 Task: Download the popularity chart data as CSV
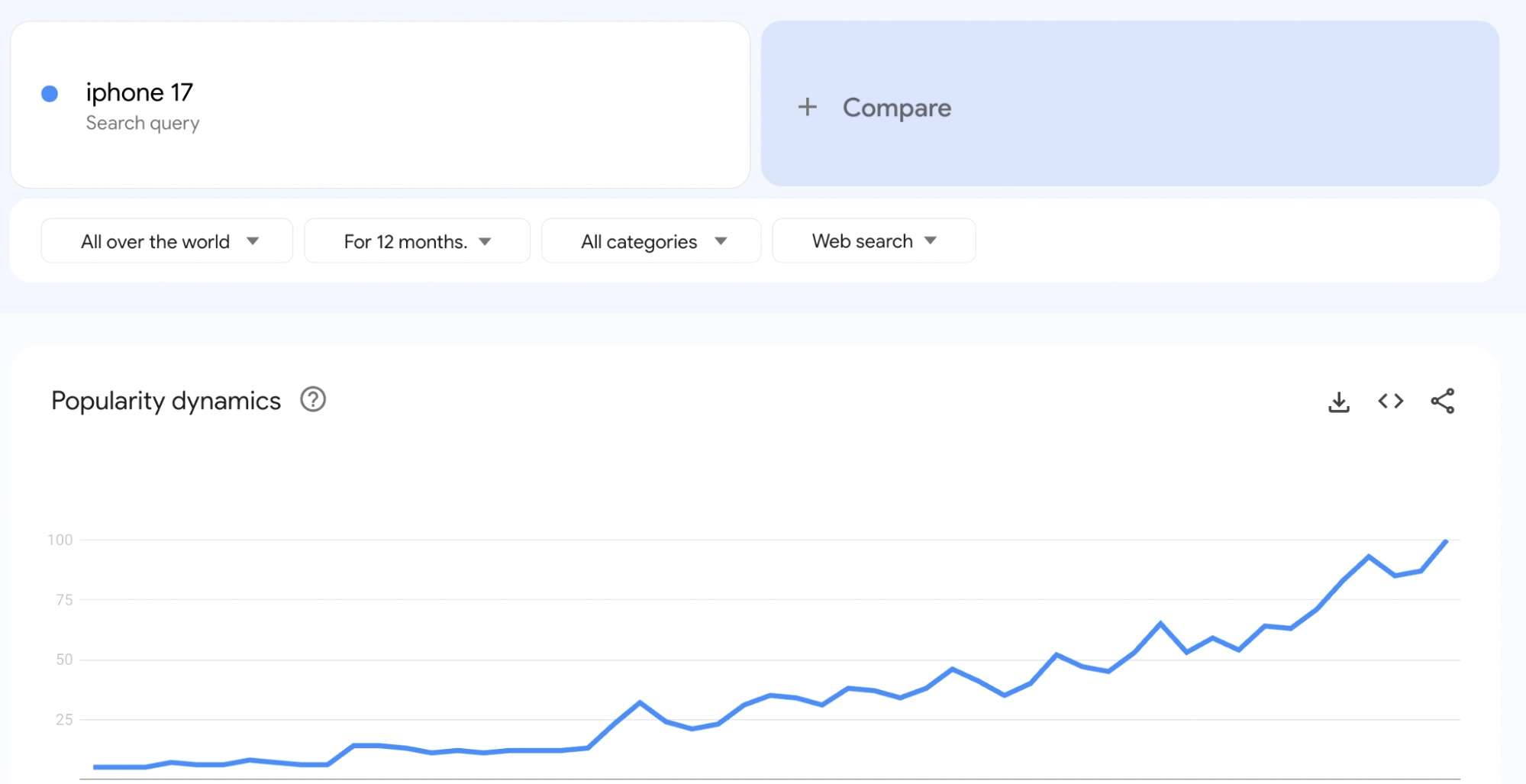coord(1338,402)
